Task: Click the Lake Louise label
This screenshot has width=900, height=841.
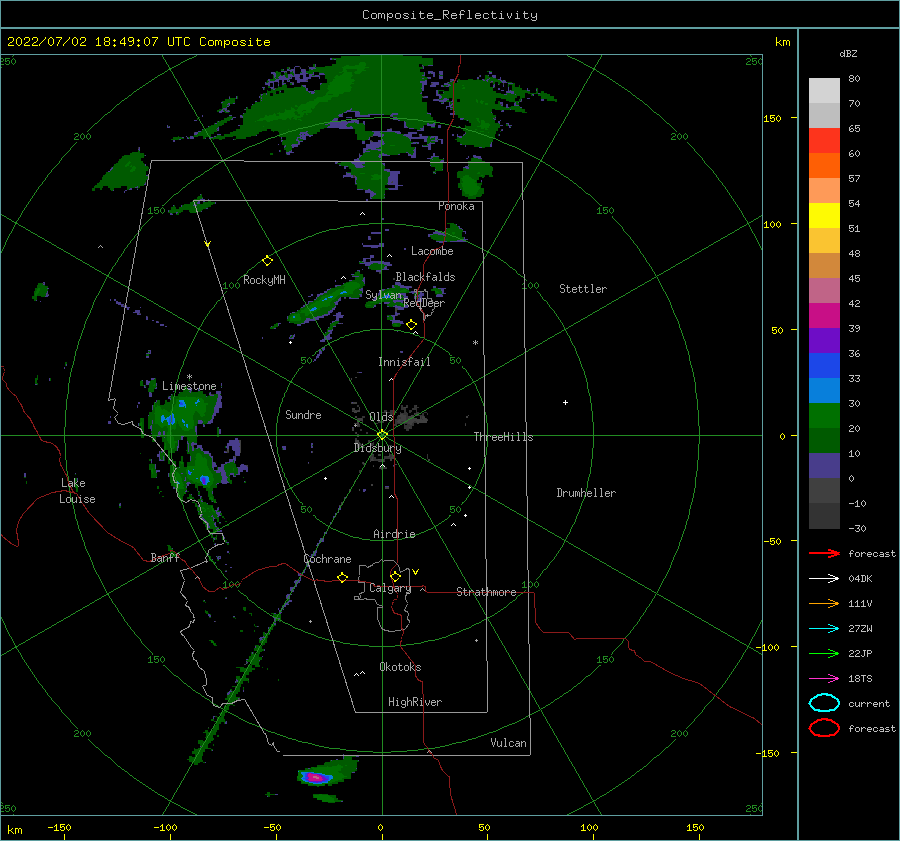Action: [x=77, y=491]
